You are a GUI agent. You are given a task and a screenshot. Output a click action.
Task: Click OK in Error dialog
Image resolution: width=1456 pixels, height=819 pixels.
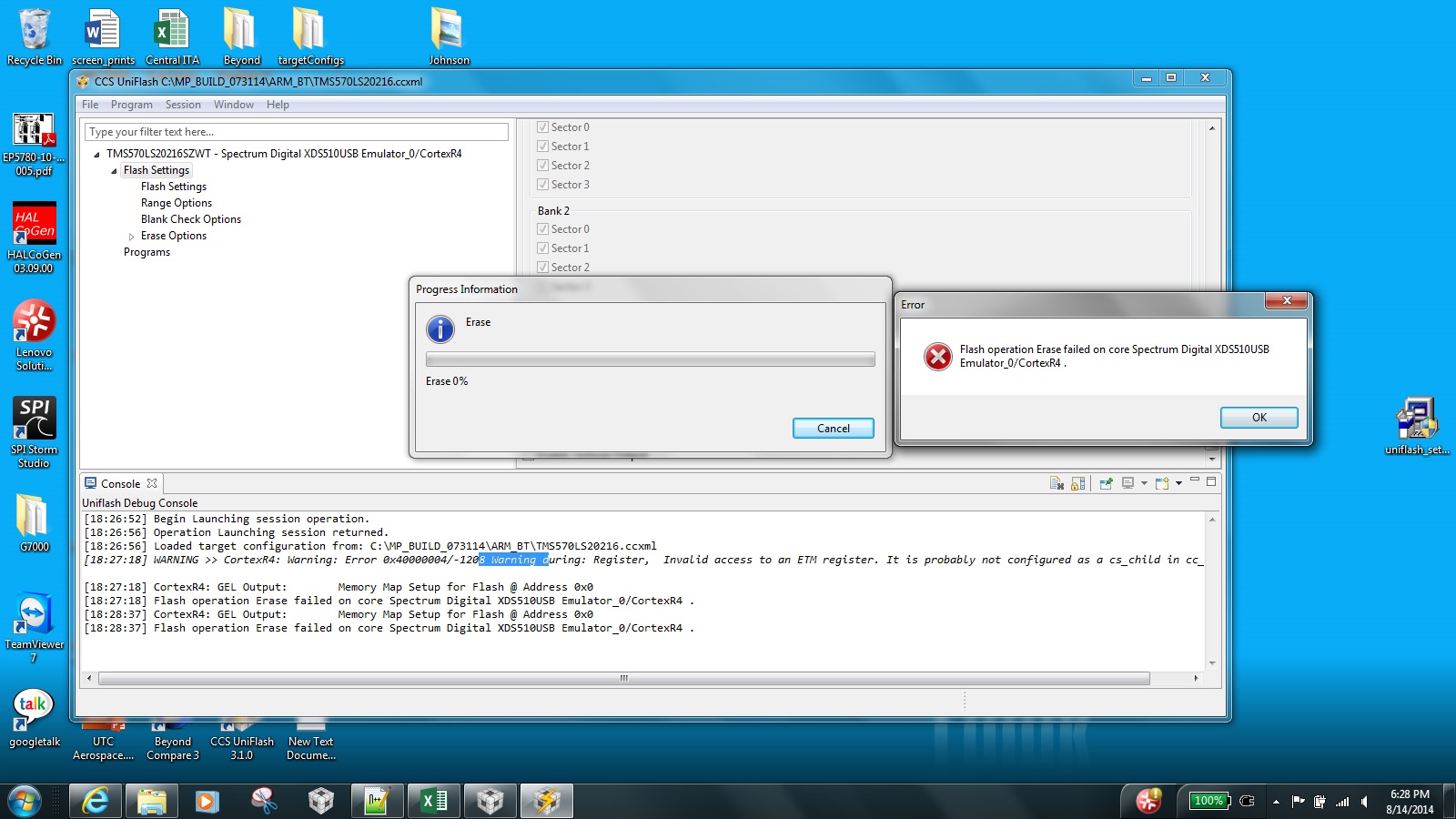1259,417
